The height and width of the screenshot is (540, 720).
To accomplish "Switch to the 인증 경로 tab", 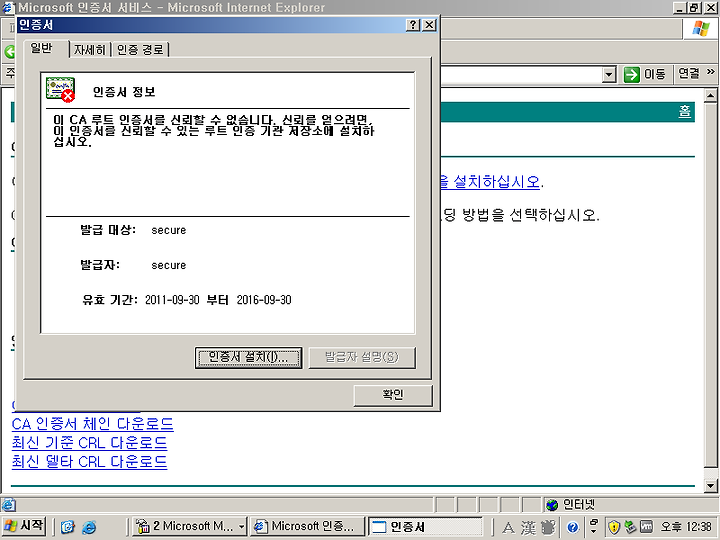I will click(140, 50).
